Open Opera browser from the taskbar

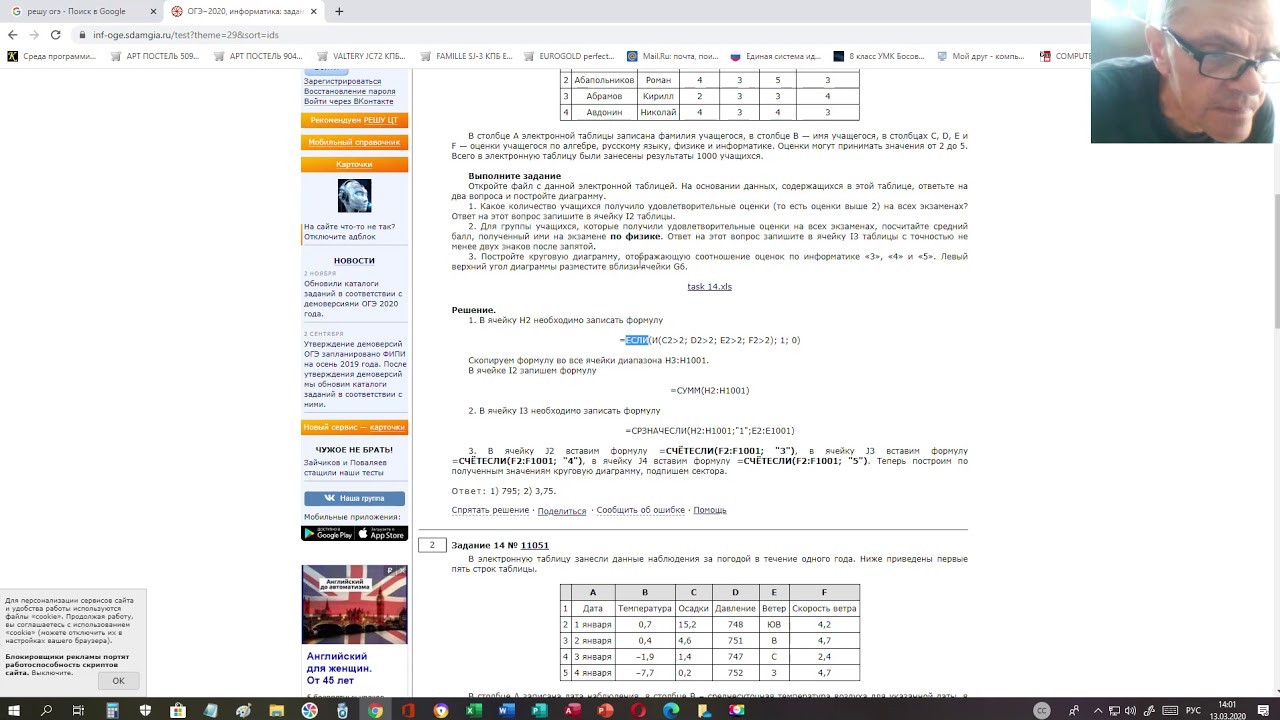point(638,710)
